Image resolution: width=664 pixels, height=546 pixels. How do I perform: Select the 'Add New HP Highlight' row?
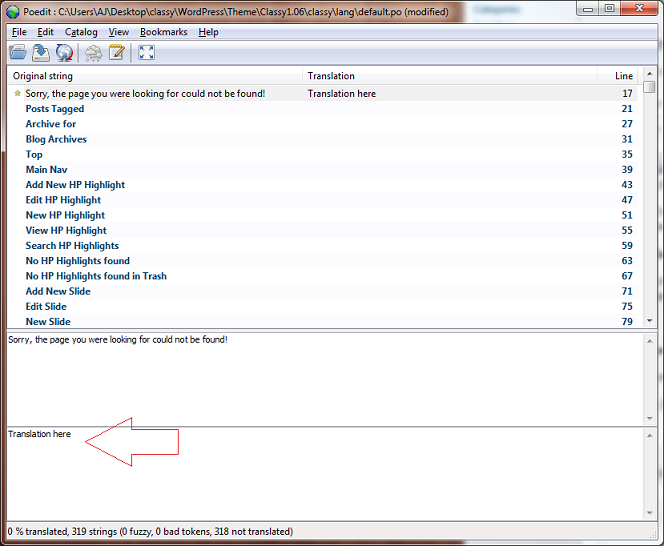pyautogui.click(x=323, y=185)
